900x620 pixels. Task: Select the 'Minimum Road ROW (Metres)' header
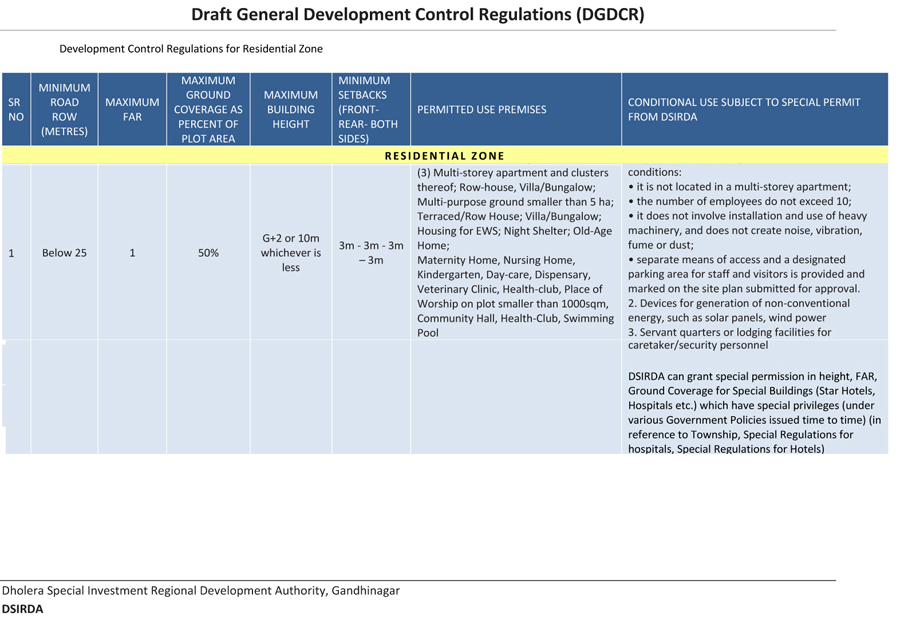(64, 109)
